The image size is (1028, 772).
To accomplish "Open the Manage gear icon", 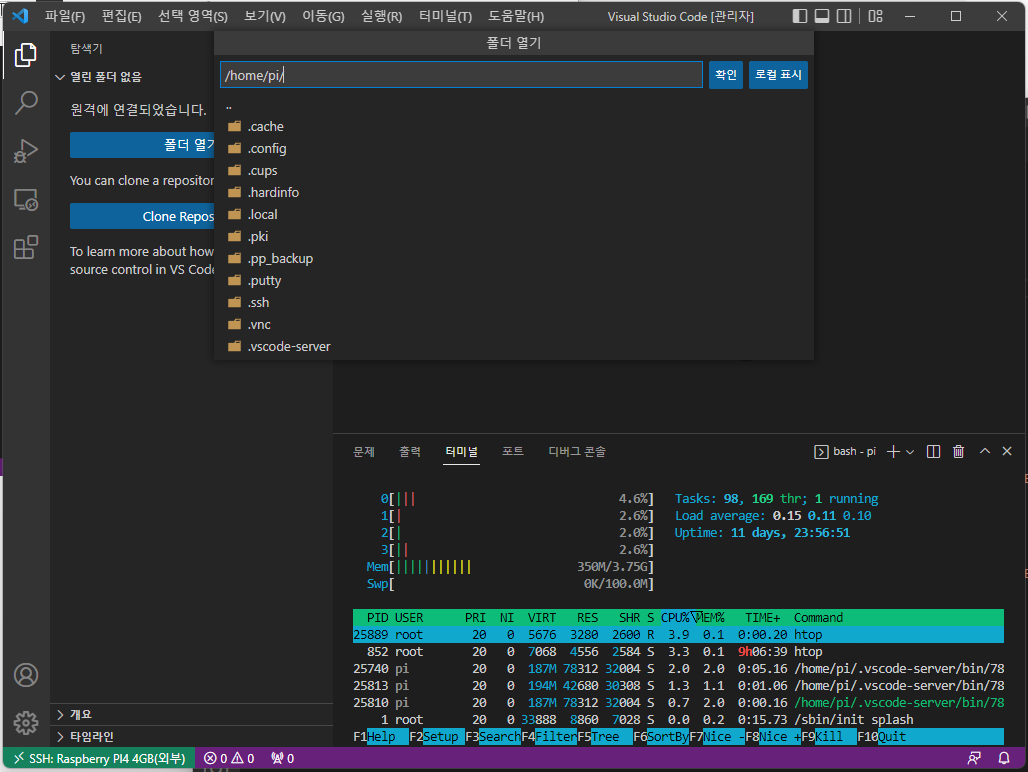I will 26,723.
